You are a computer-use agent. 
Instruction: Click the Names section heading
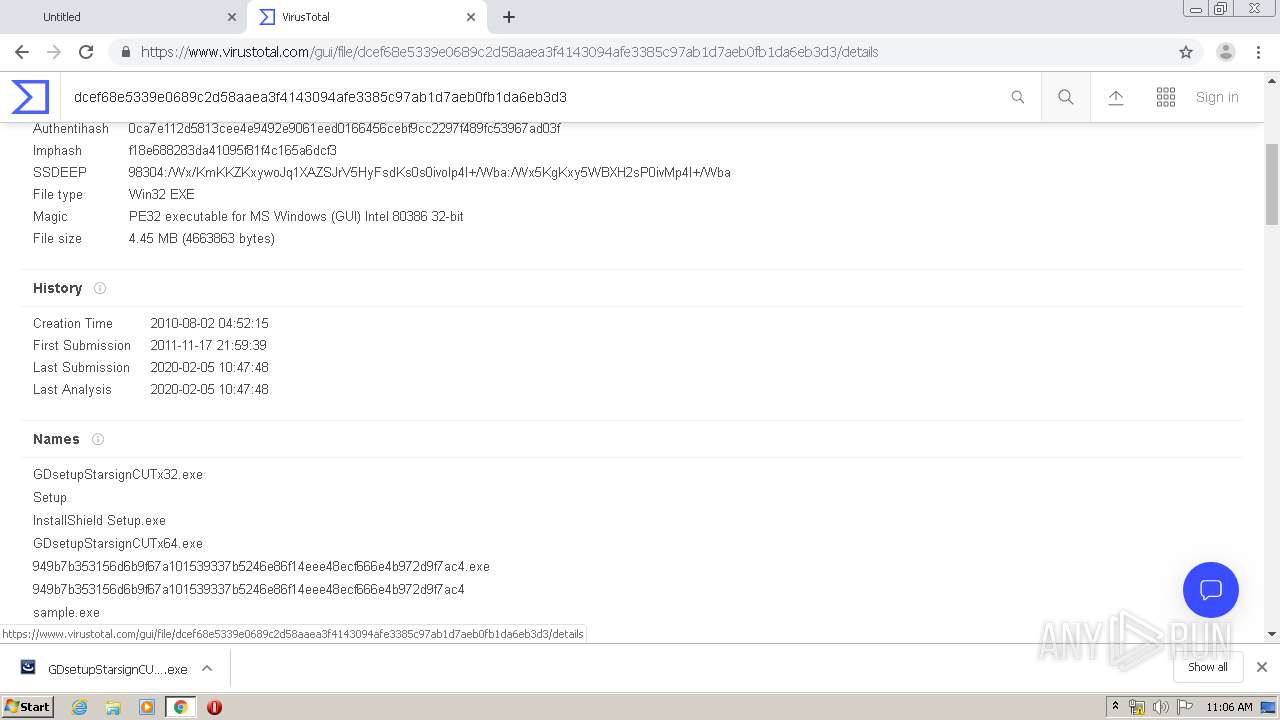tap(56, 439)
